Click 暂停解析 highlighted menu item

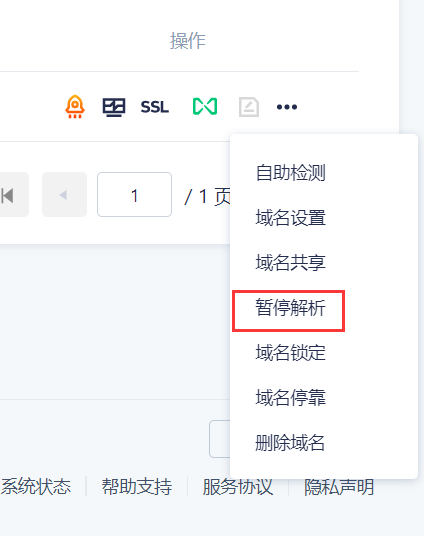pos(290,308)
